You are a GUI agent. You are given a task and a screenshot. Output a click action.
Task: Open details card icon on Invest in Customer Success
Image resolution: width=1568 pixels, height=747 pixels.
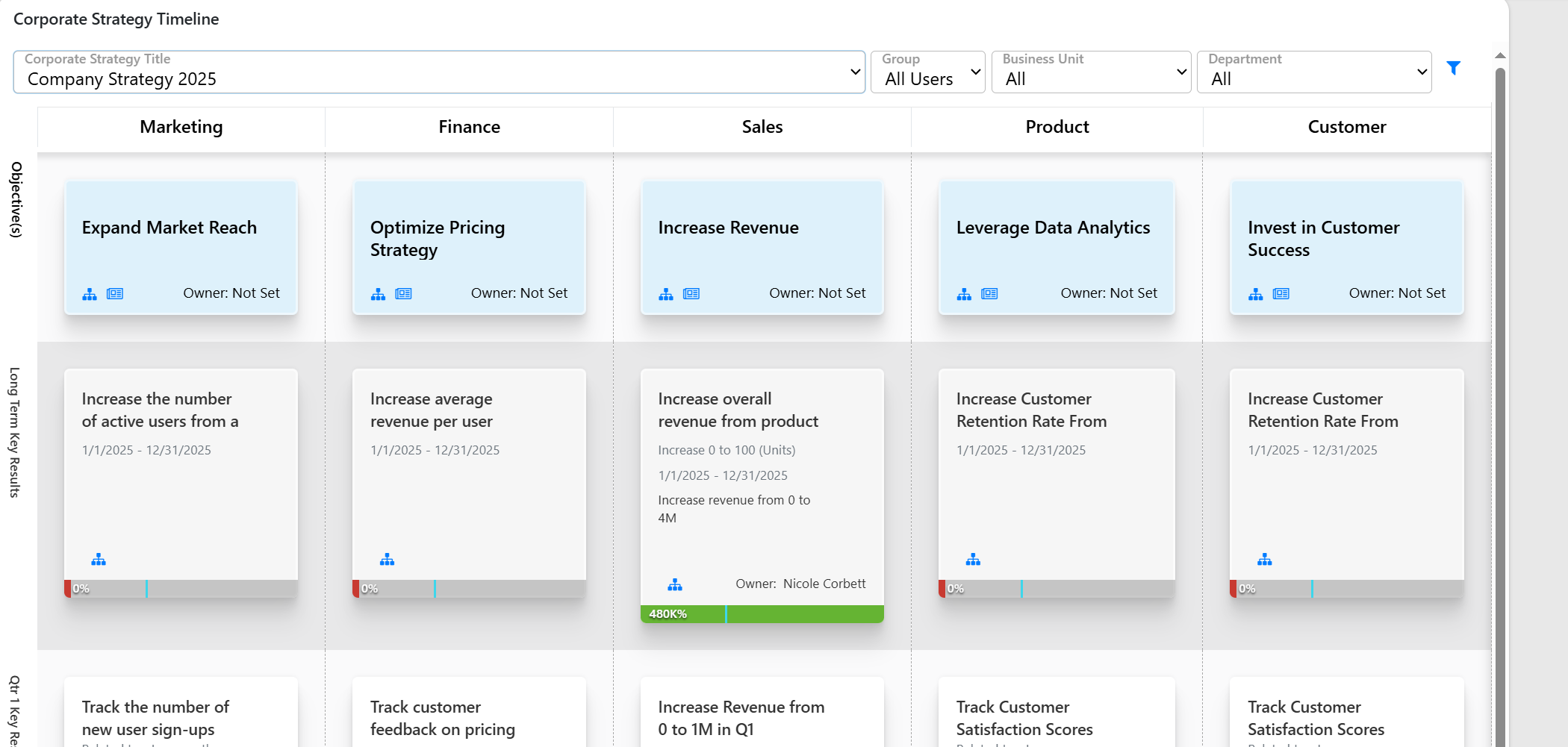coord(1281,294)
